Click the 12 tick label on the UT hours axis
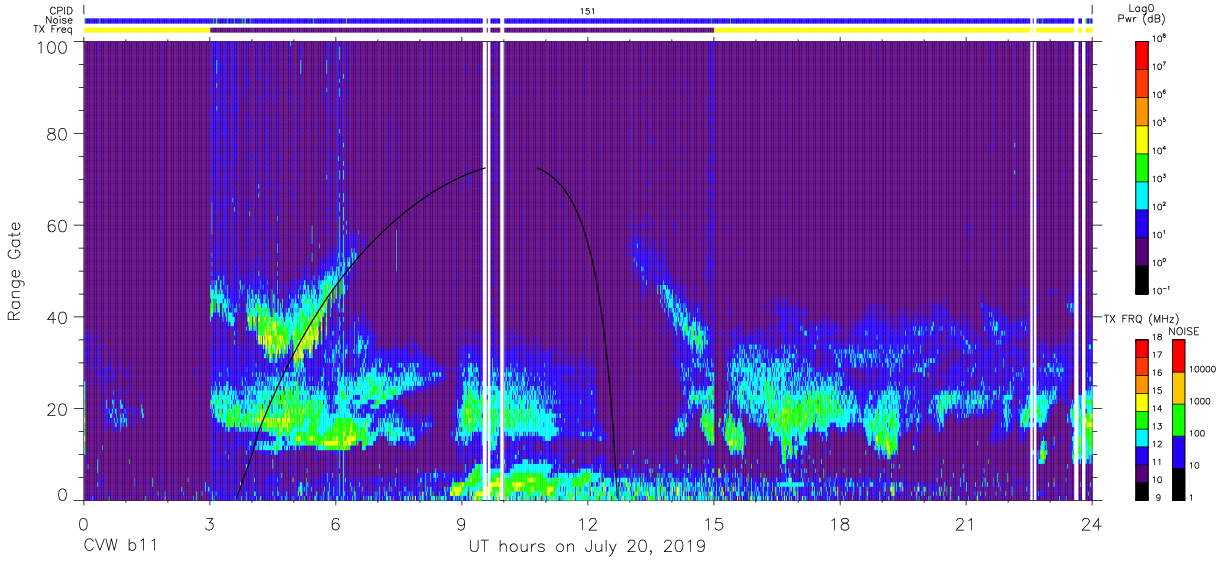 [x=588, y=524]
